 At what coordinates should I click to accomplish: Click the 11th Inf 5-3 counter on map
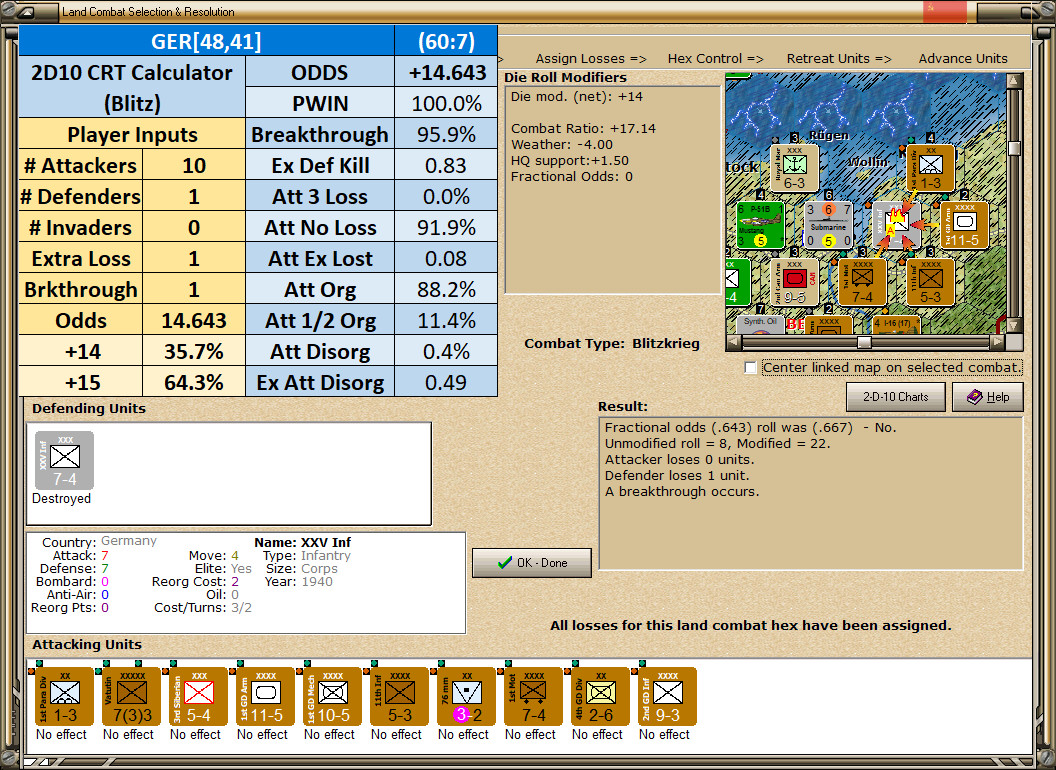tap(931, 282)
